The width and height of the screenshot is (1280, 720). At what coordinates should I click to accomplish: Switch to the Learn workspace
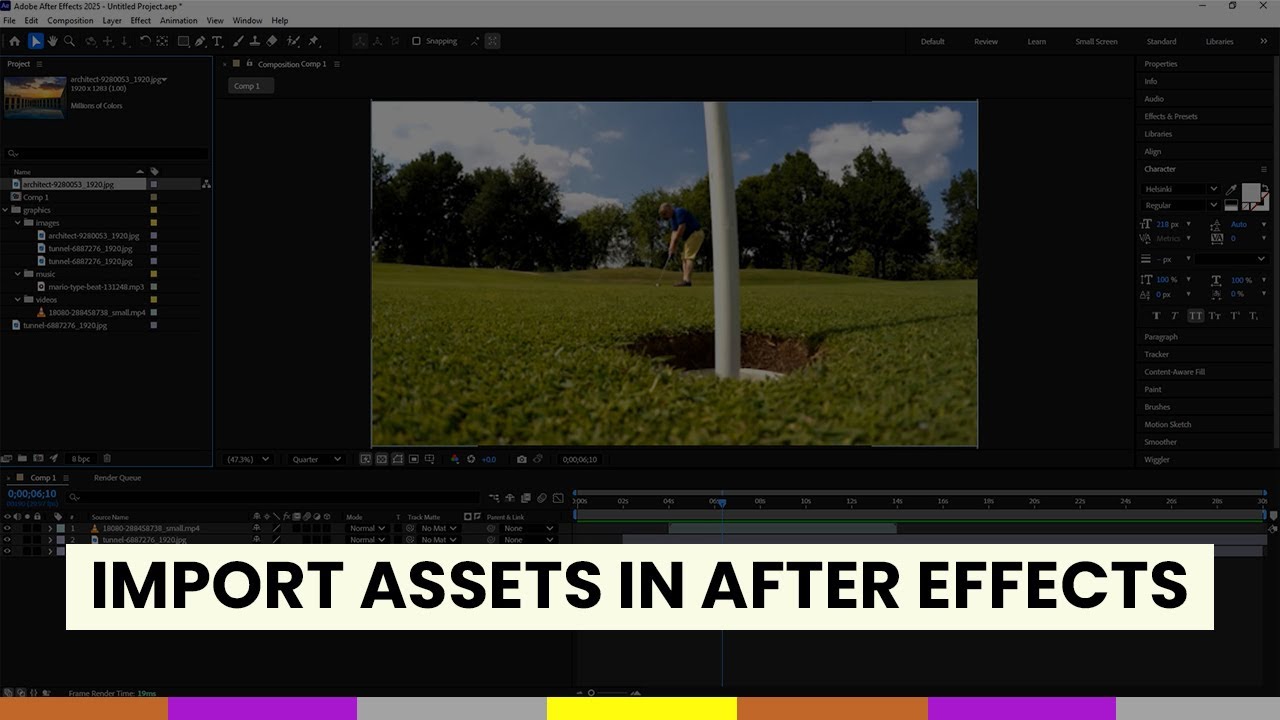(x=1037, y=42)
